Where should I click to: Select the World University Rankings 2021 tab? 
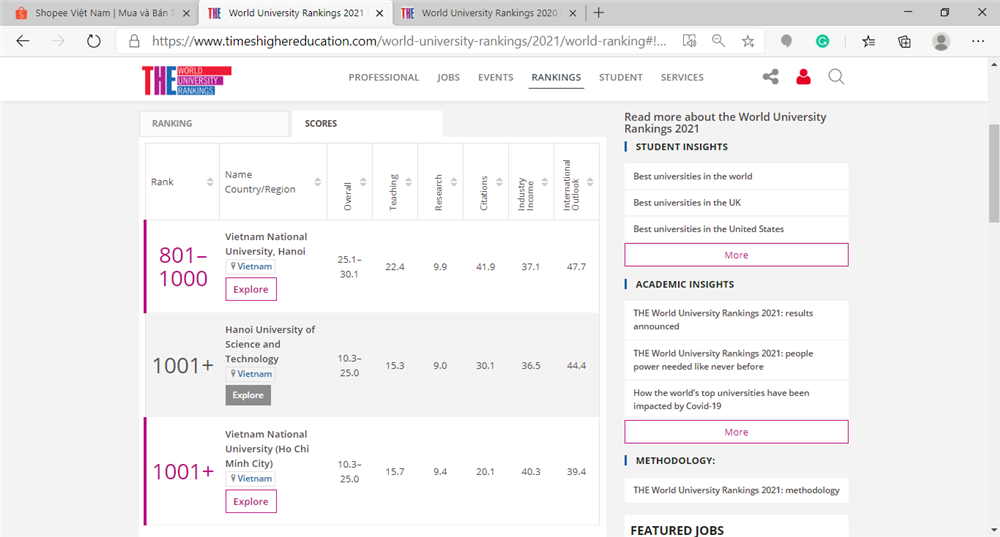click(295, 13)
